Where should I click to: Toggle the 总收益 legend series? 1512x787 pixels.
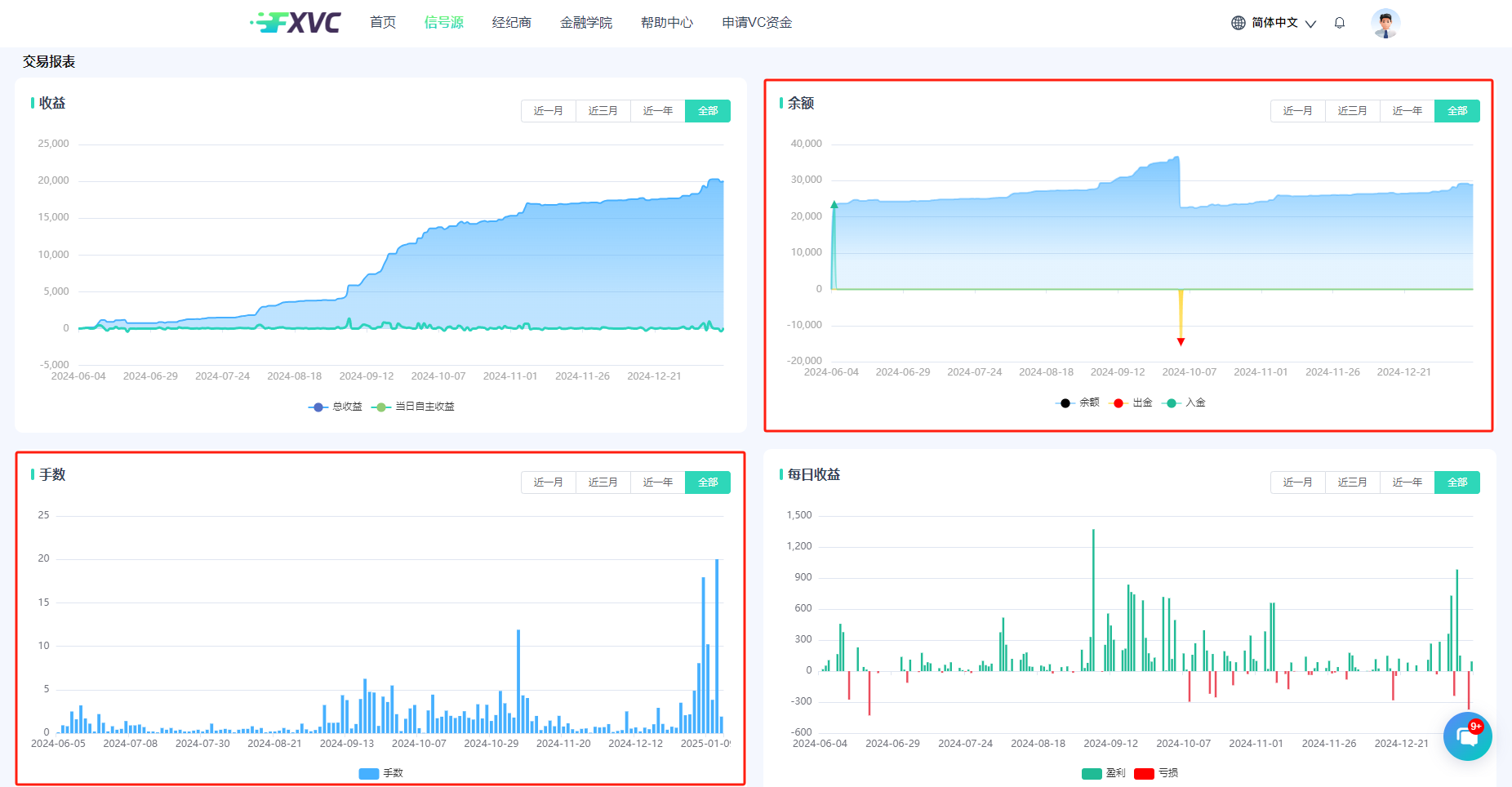pyautogui.click(x=335, y=407)
